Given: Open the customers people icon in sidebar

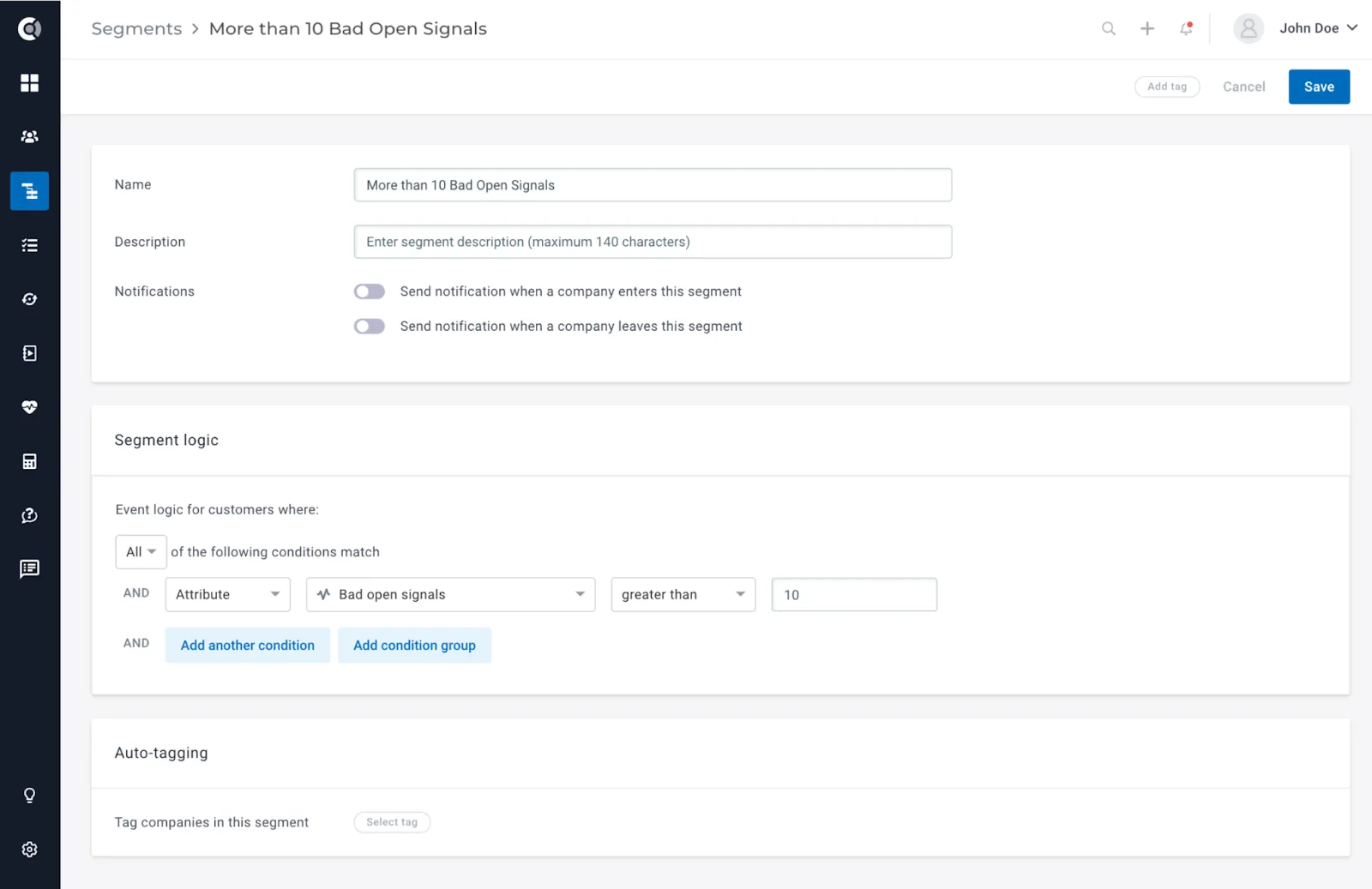Looking at the screenshot, I should (29, 136).
